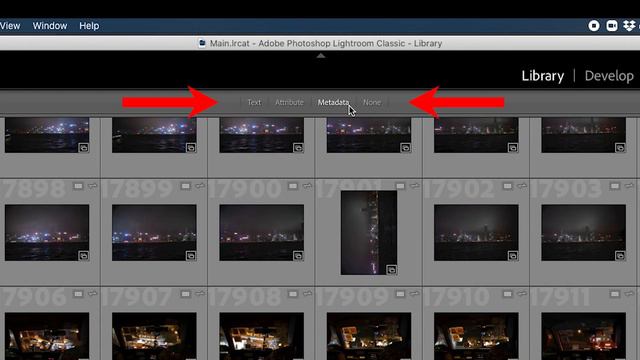Click the badge on thumbnail 17899's corner

click(191, 256)
